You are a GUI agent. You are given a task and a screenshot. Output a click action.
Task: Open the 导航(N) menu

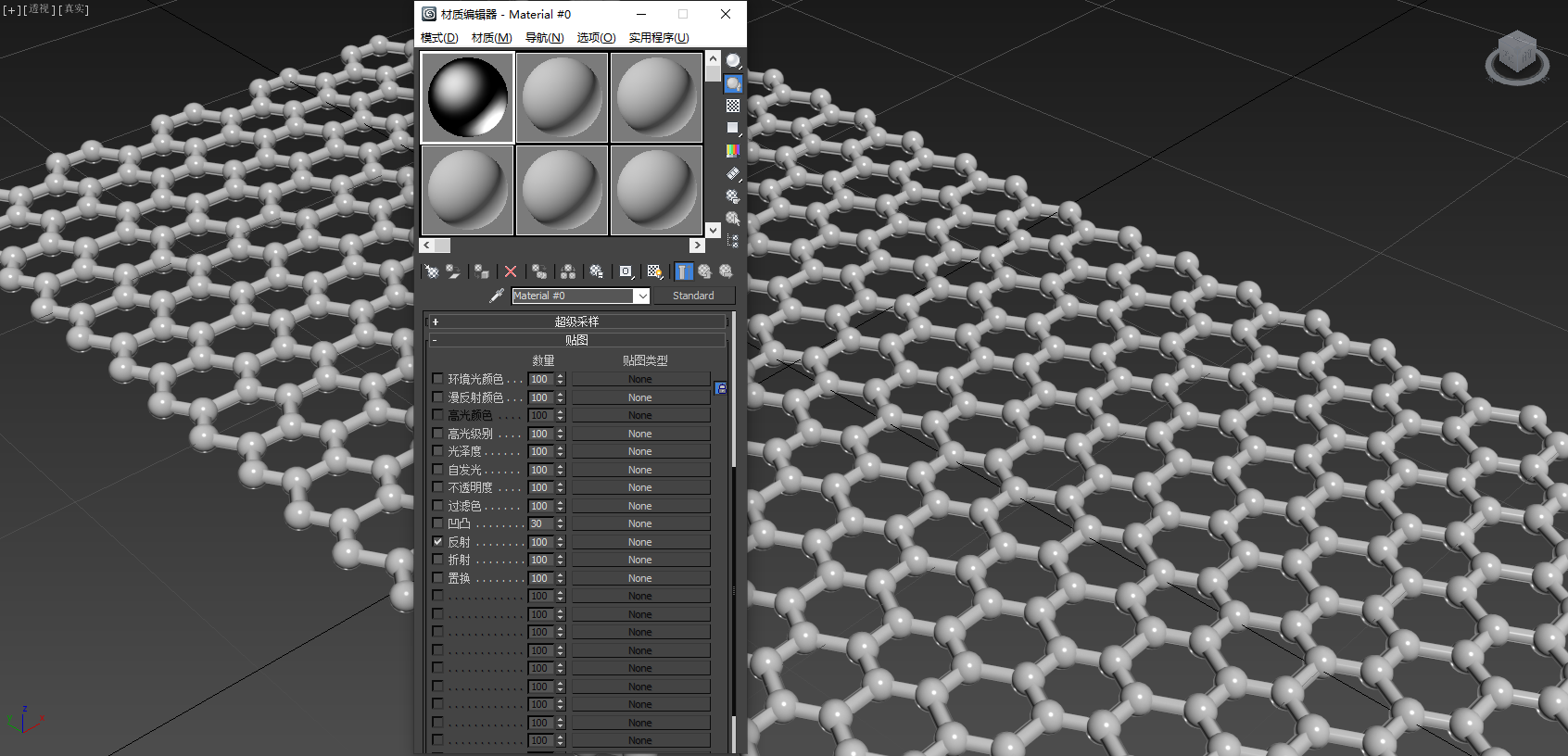point(545,38)
